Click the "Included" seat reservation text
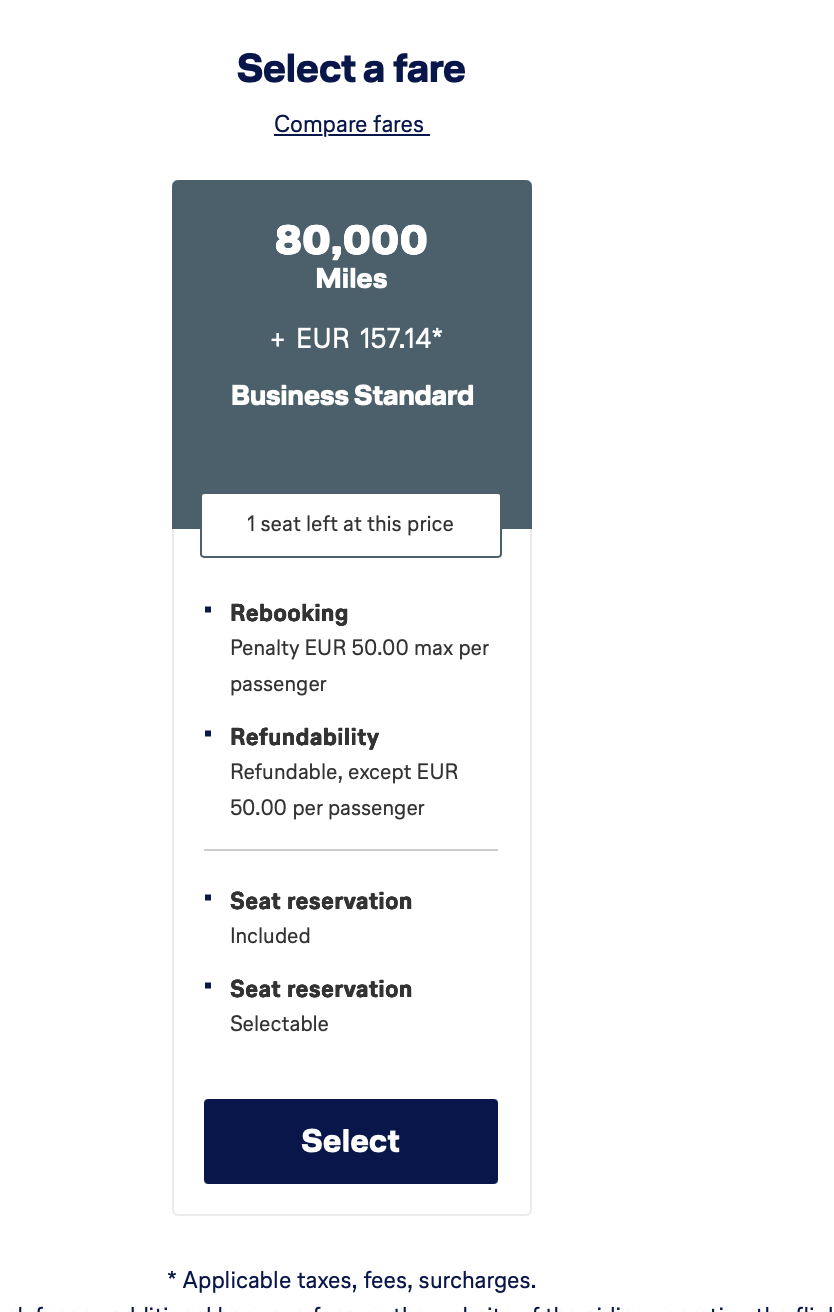Image resolution: width=834 pixels, height=1312 pixels. point(270,936)
